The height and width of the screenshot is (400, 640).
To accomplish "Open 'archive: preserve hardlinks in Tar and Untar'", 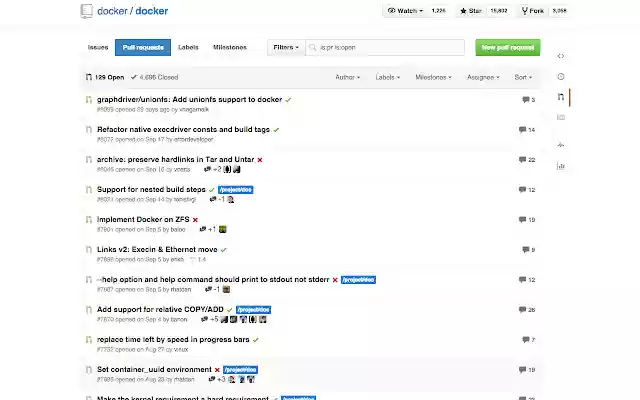I will coord(176,160).
